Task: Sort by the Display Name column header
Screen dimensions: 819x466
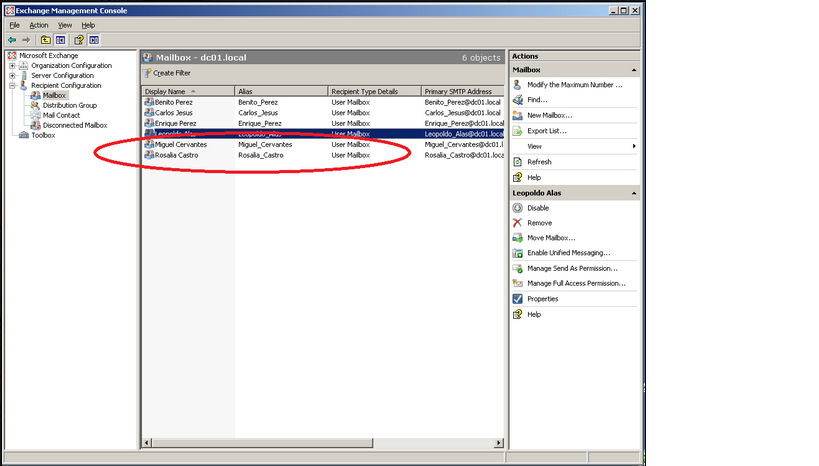Action: click(x=189, y=91)
